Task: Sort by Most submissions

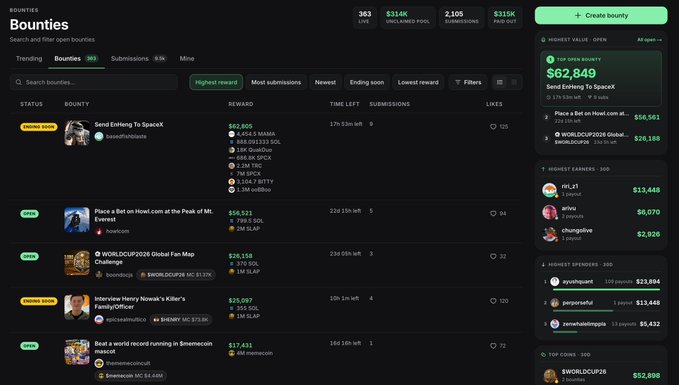Action: click(276, 82)
